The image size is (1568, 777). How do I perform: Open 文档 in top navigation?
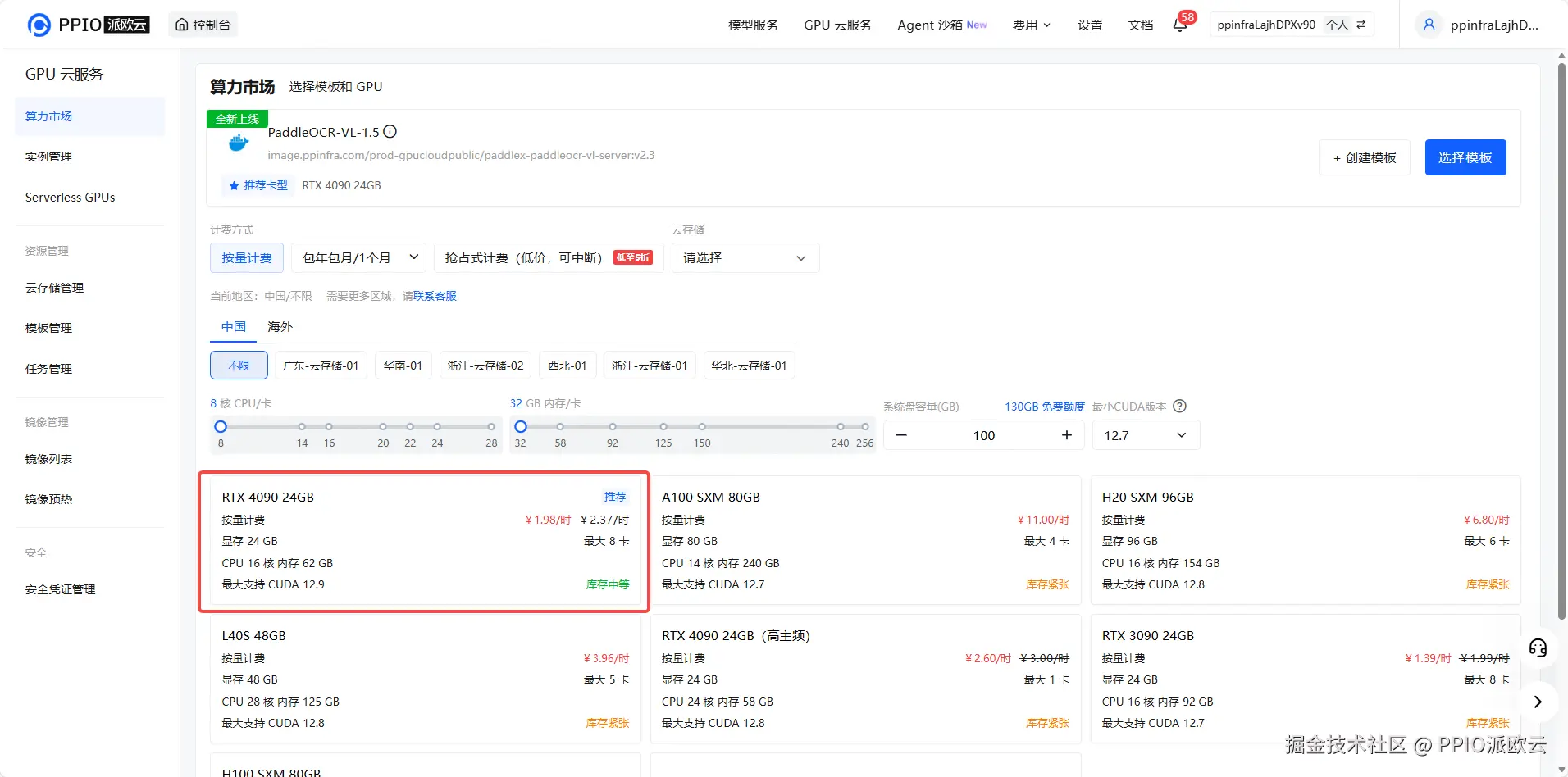[x=1141, y=25]
